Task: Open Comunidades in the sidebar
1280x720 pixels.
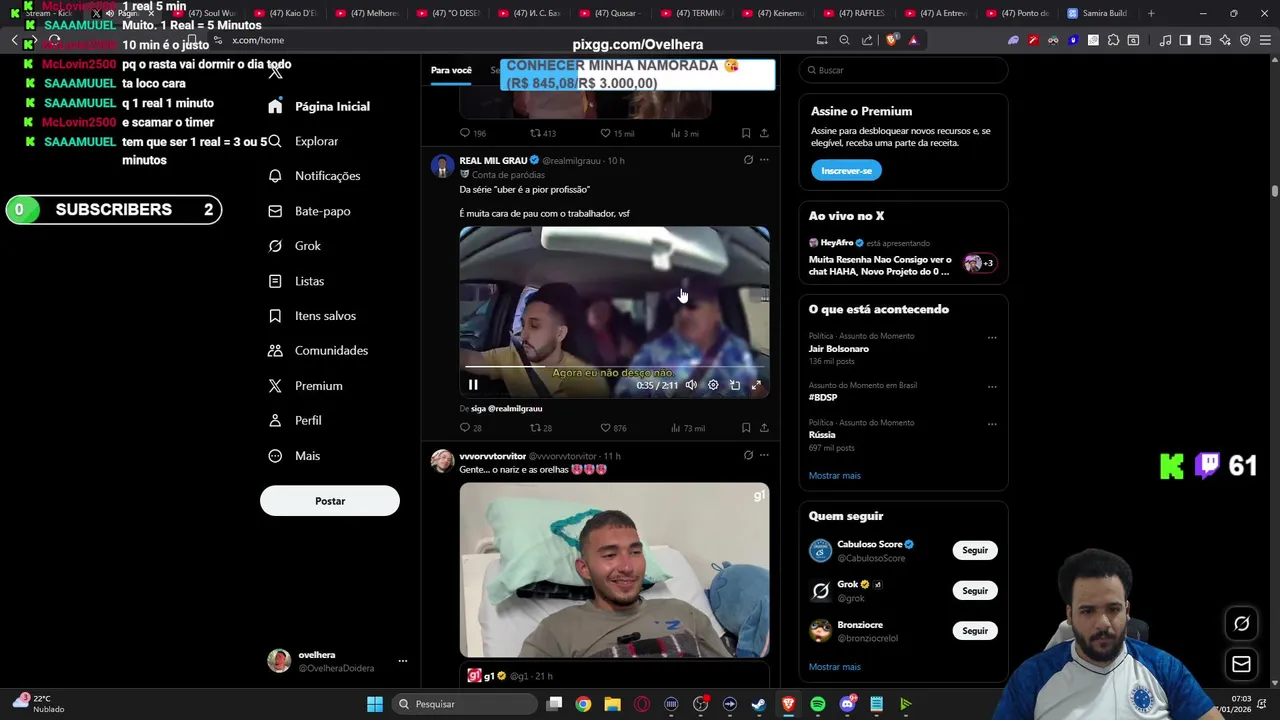Action: [318, 351]
